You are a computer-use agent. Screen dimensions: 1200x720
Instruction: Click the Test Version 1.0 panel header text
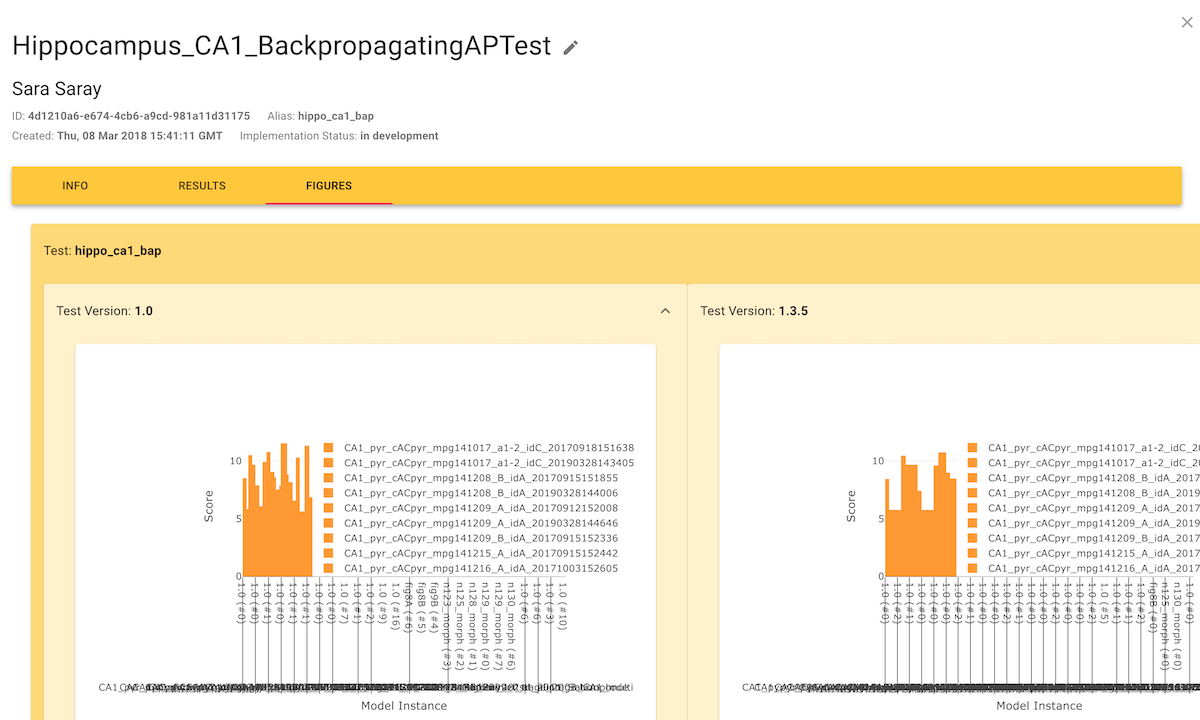click(x=105, y=311)
